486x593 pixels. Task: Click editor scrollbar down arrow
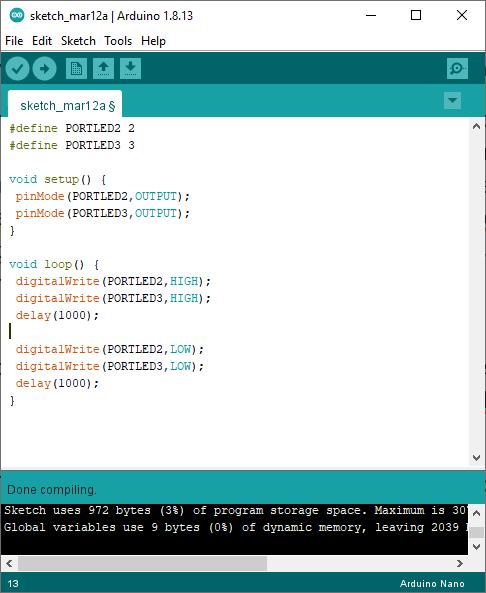point(477,458)
